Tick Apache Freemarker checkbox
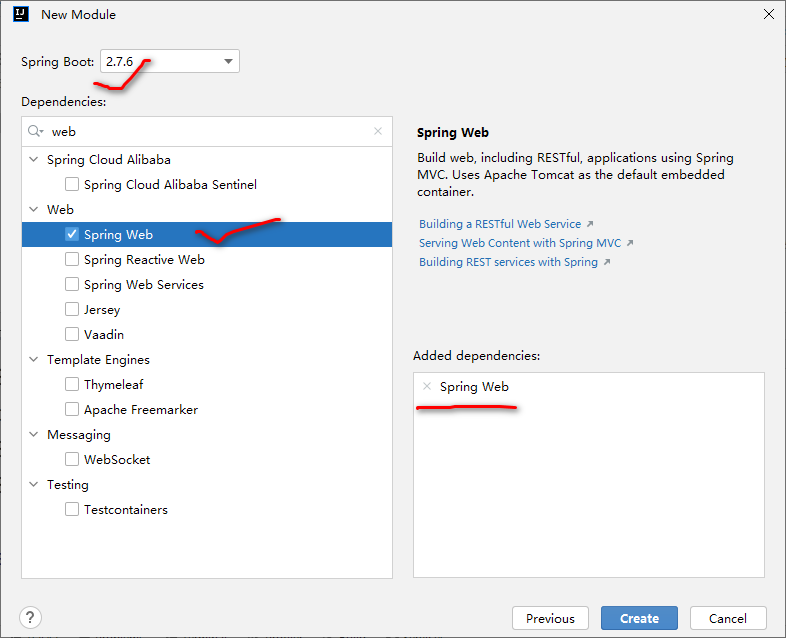This screenshot has height=638, width=786. tap(72, 409)
